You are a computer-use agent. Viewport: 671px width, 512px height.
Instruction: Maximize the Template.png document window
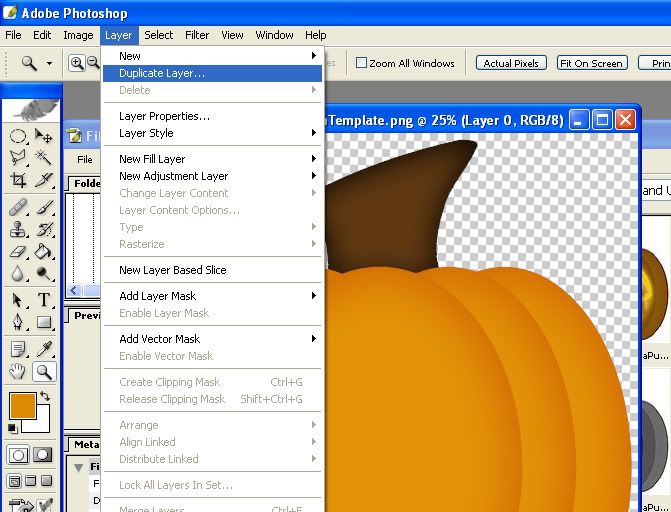point(602,119)
